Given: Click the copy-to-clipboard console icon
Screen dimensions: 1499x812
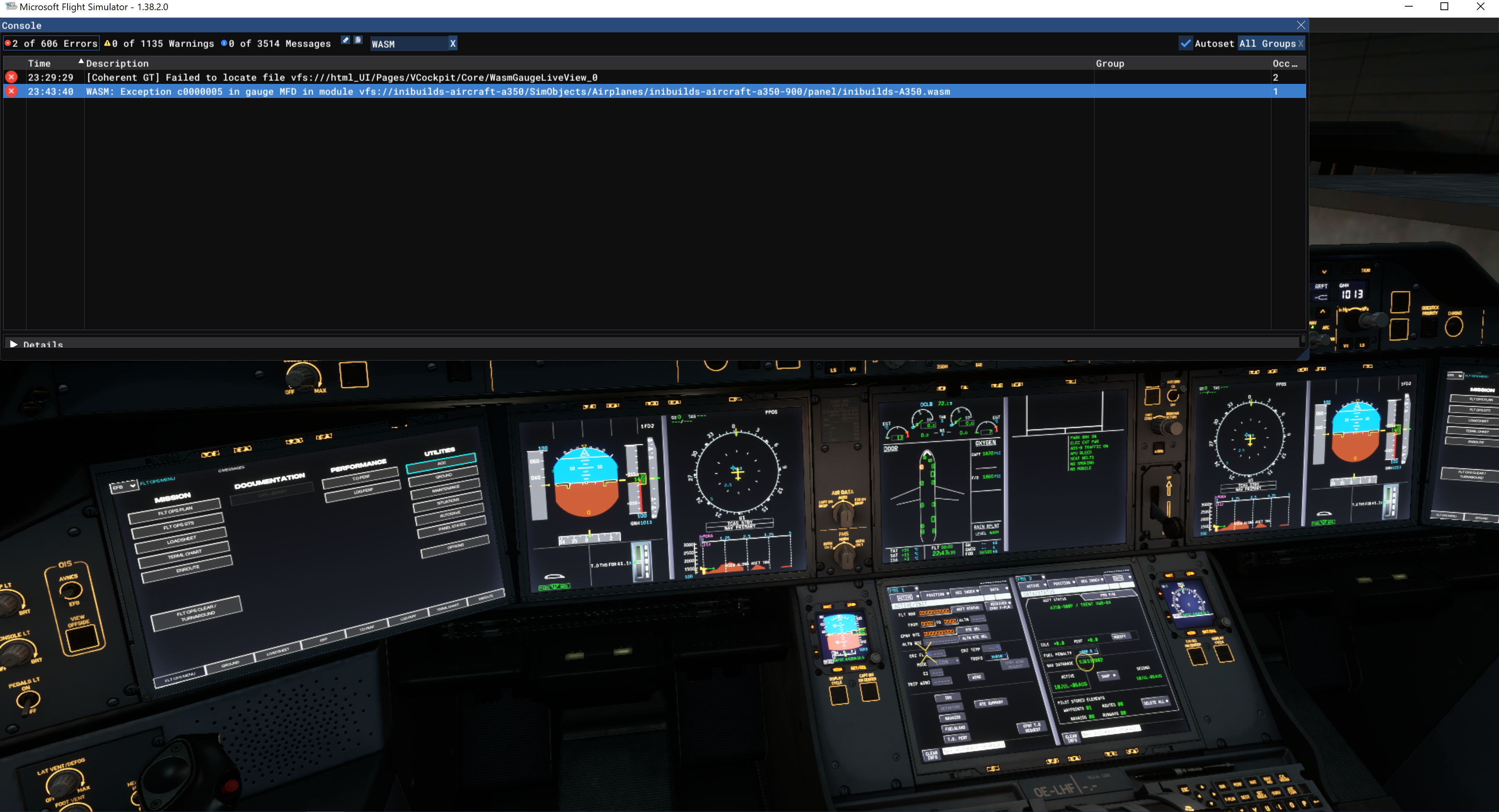Looking at the screenshot, I should coord(358,40).
